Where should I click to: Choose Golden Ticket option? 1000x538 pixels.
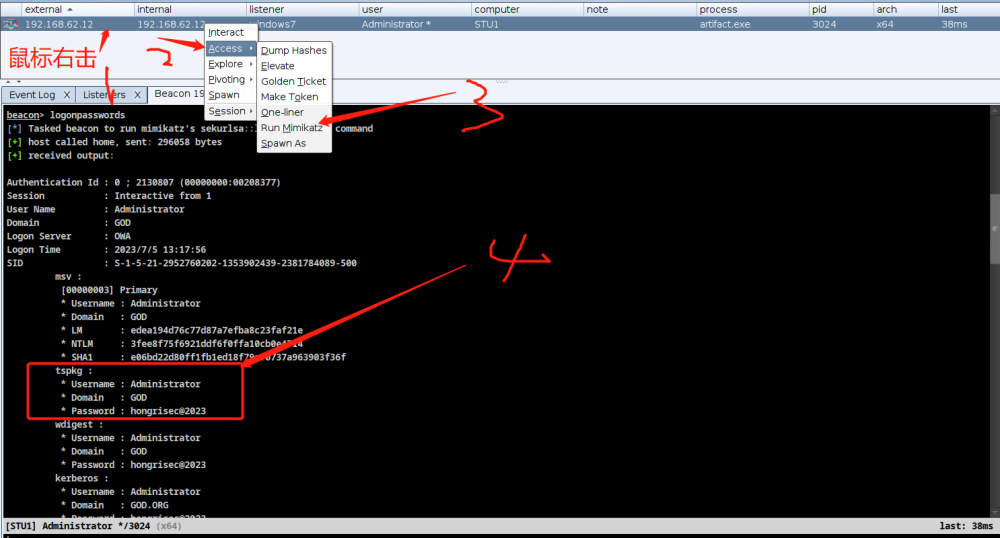pos(293,82)
